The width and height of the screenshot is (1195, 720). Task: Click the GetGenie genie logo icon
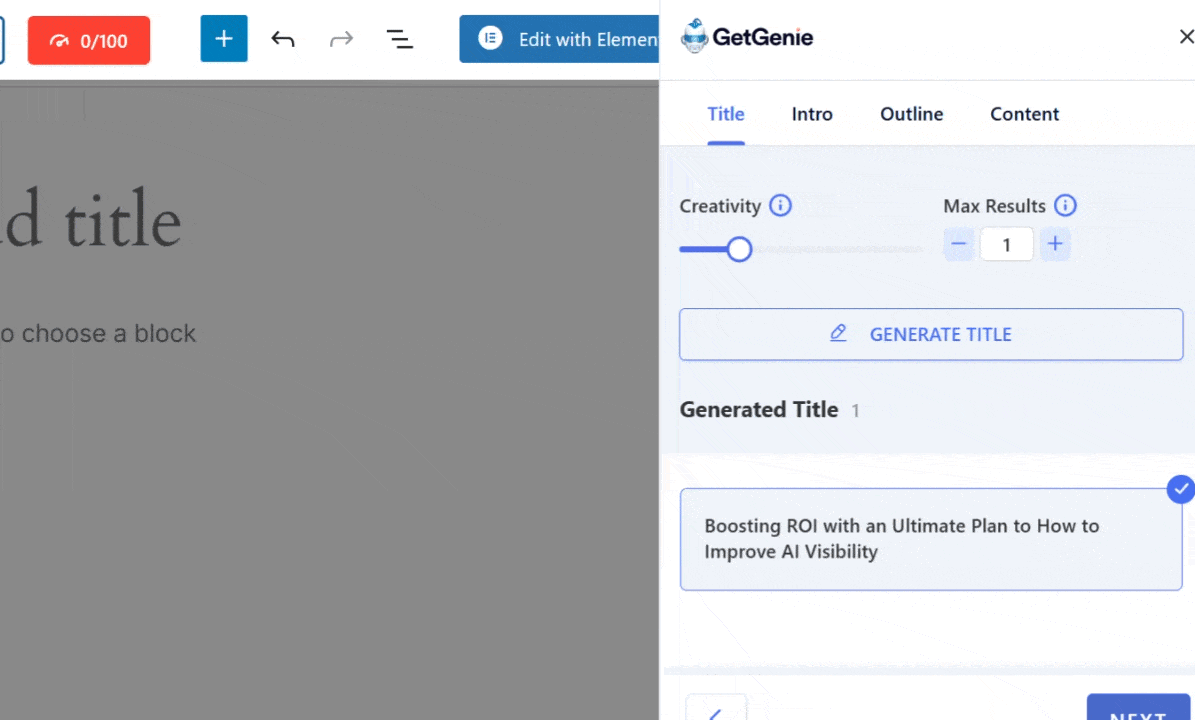click(694, 36)
